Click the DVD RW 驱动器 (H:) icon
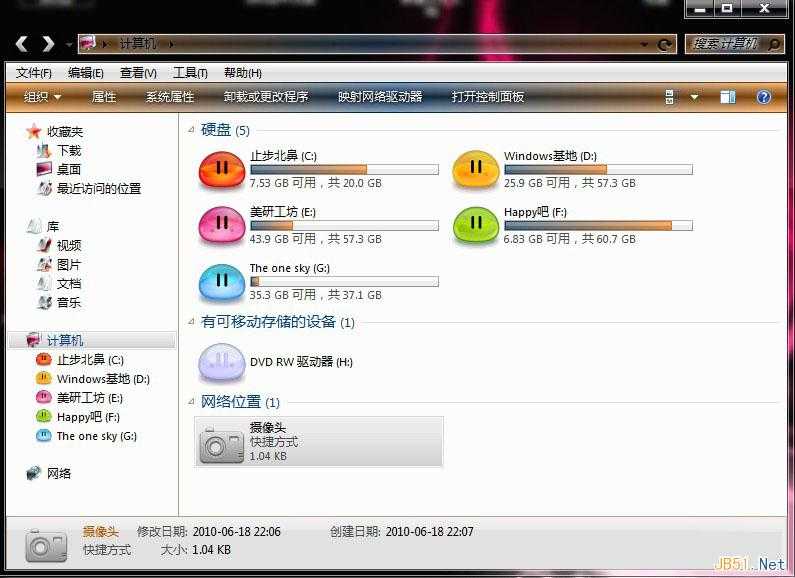This screenshot has width=795, height=578. point(222,362)
